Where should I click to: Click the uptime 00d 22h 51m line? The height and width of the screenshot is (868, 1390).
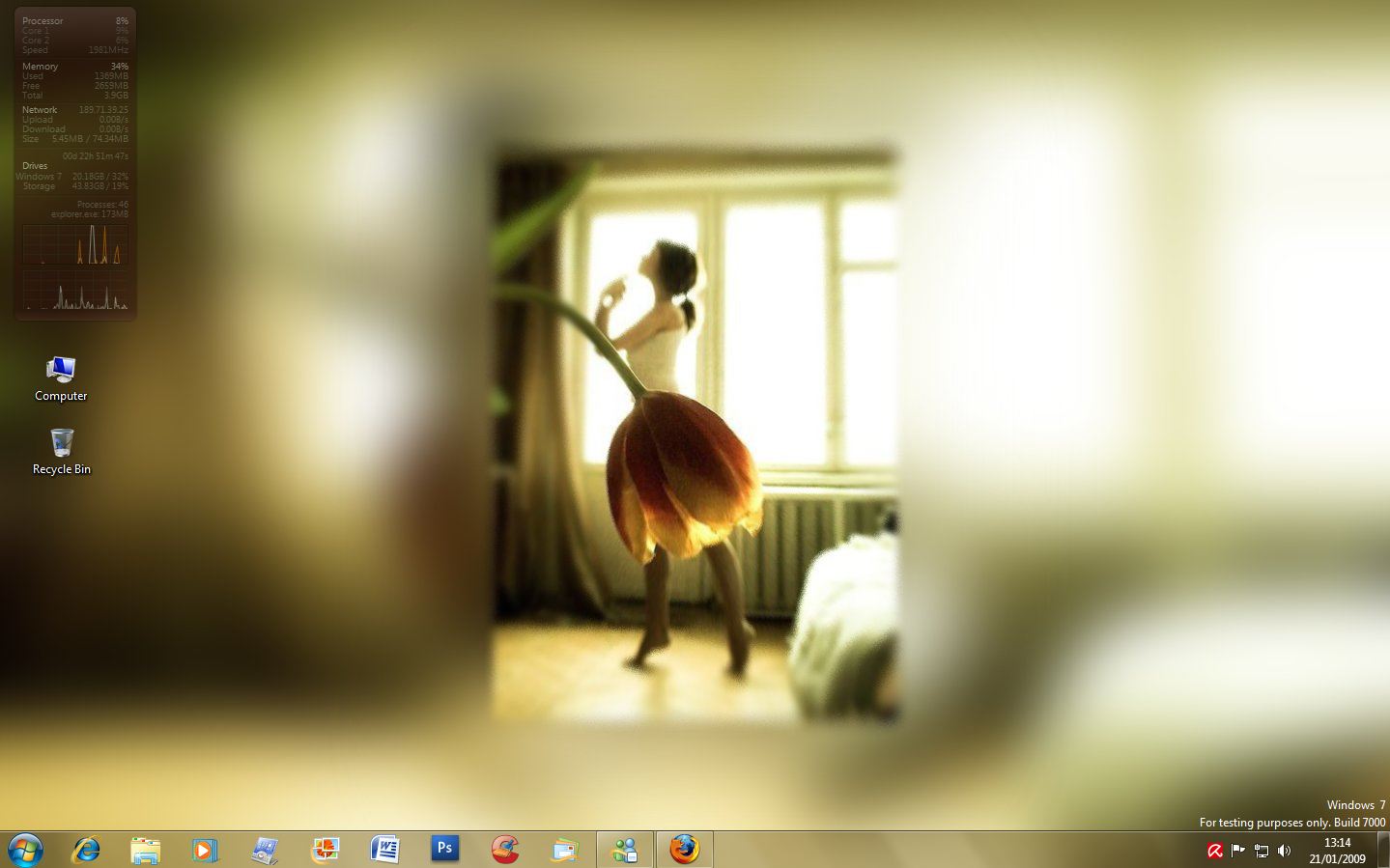(96, 156)
